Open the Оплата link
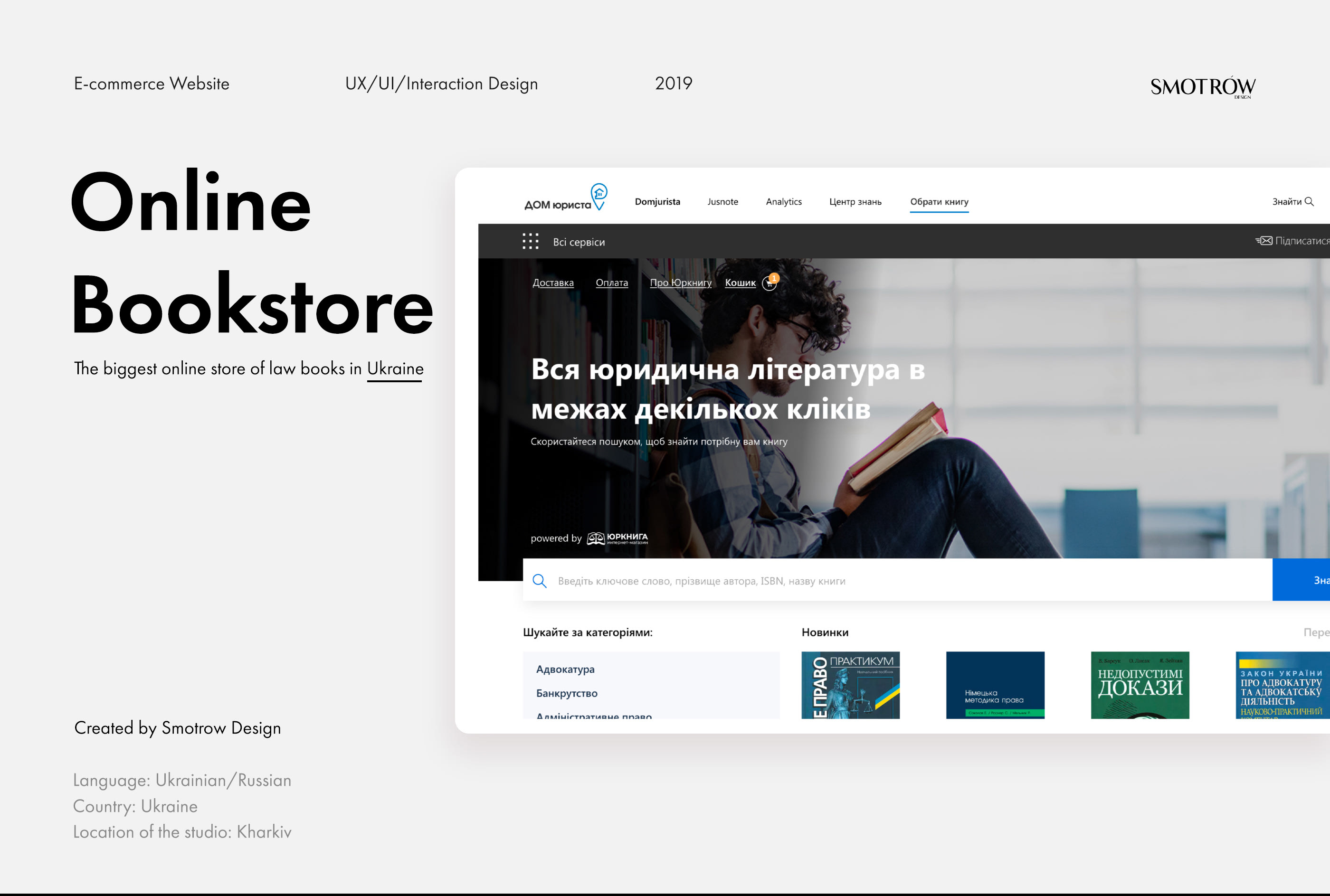1330x896 pixels. [x=611, y=283]
